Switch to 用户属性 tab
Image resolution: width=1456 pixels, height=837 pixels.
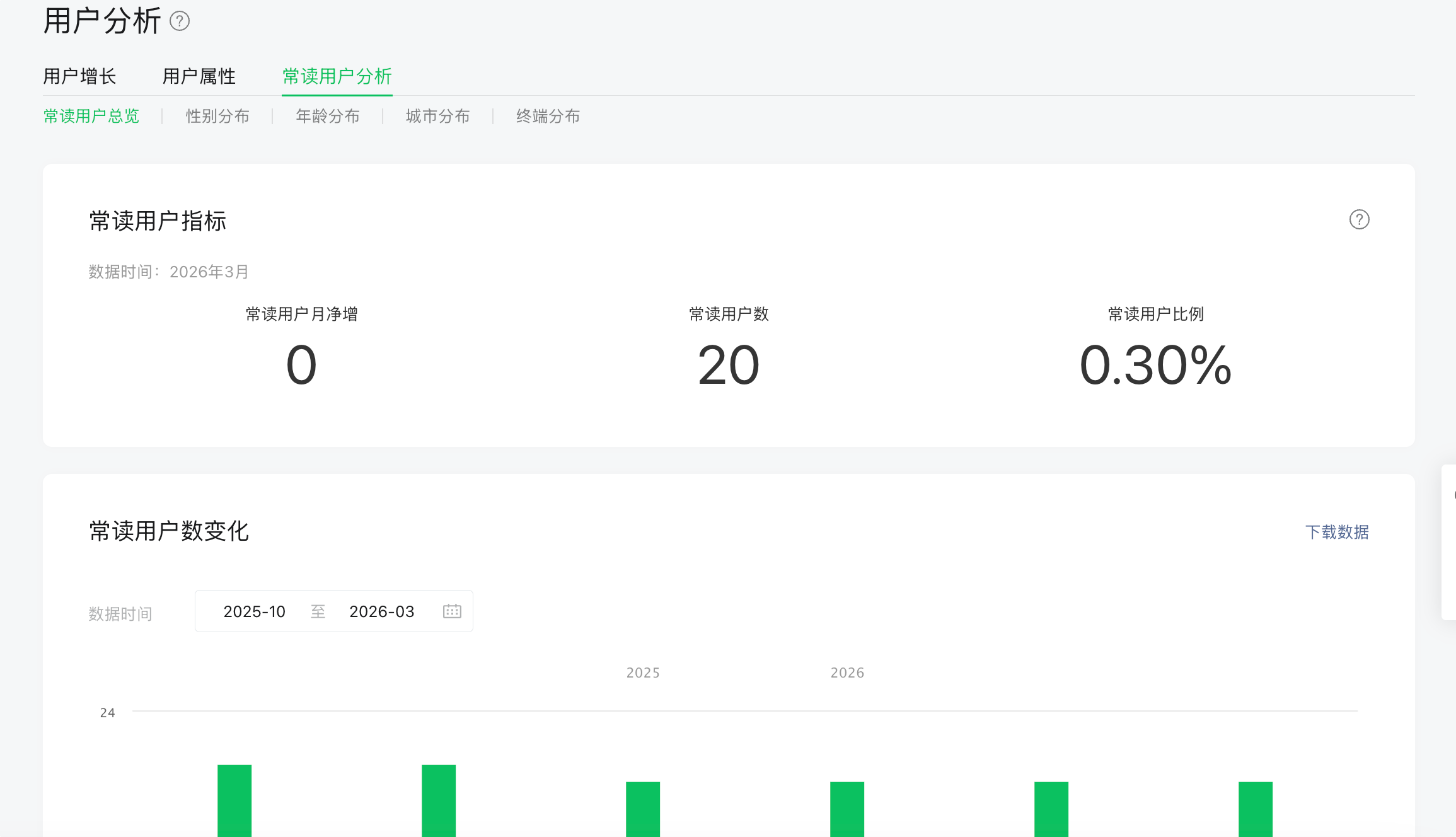pos(199,76)
